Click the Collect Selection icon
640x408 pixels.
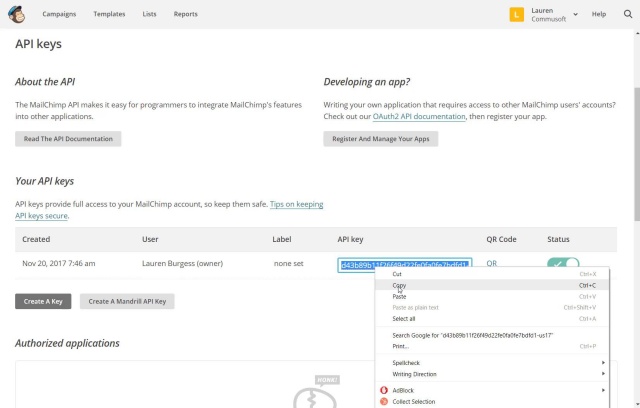point(384,401)
